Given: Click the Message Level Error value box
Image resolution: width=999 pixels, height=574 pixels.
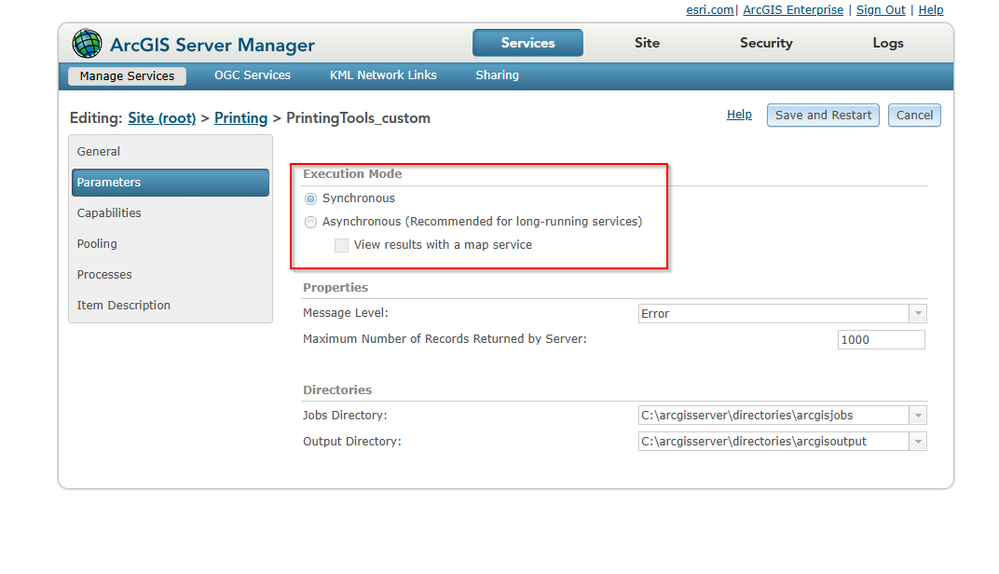Looking at the screenshot, I should click(773, 313).
